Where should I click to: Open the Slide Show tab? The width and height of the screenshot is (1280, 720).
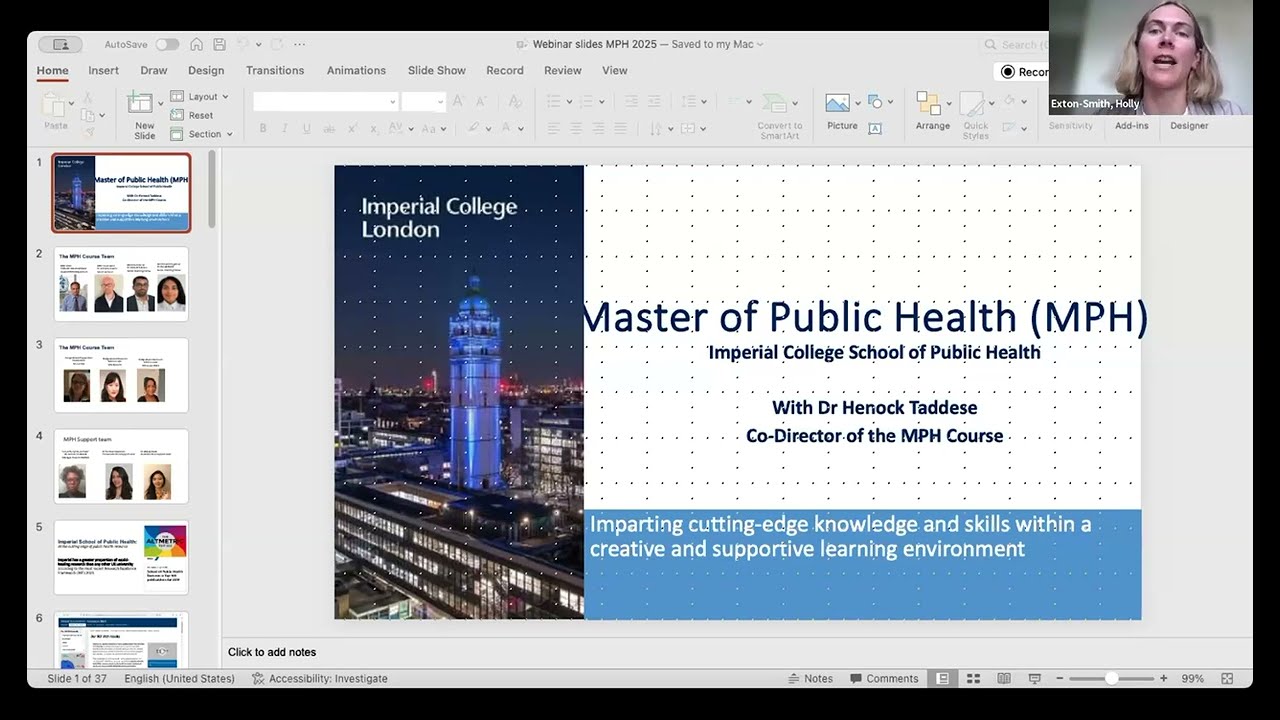pos(437,71)
